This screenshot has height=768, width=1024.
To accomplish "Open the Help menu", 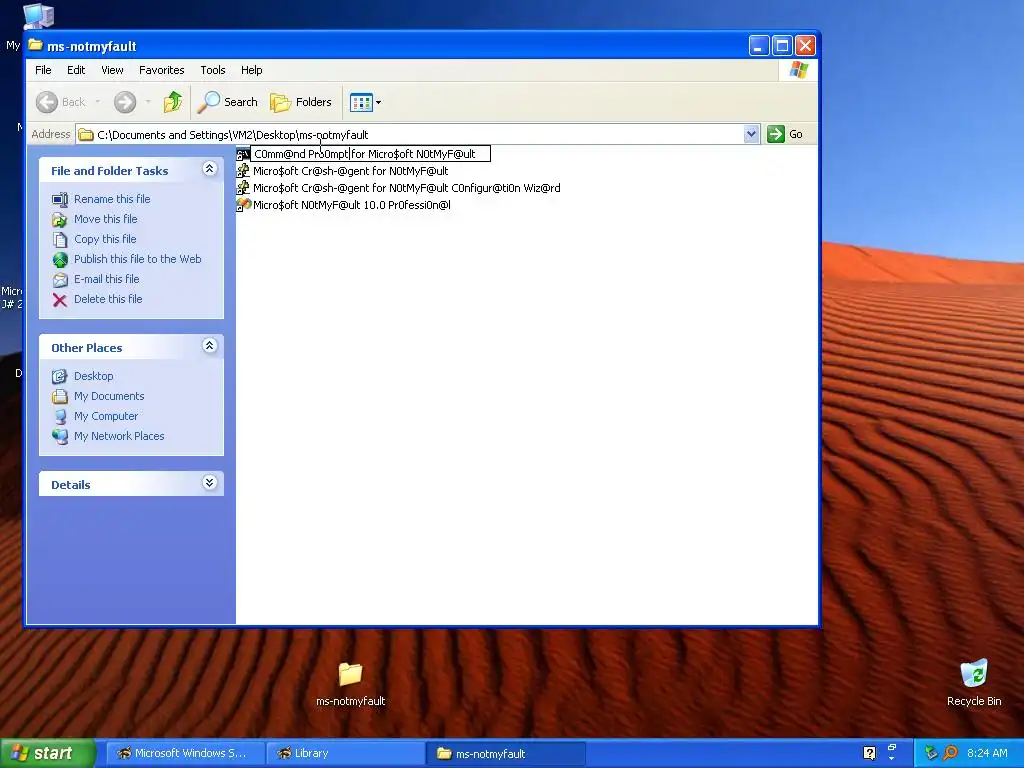I will [251, 70].
